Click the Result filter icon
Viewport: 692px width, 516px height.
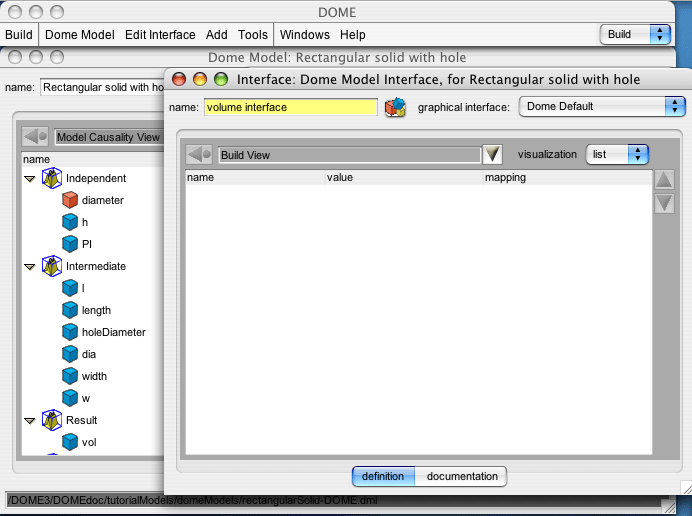[x=52, y=420]
